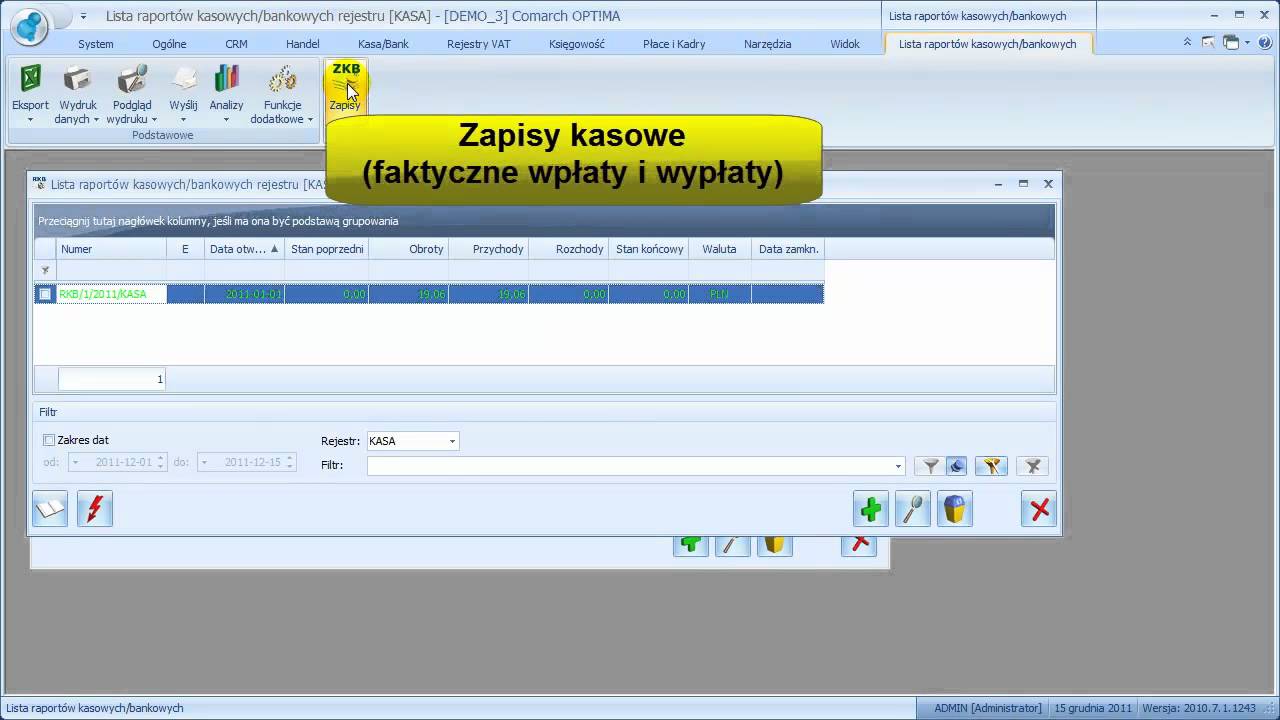1280x720 pixels.
Task: Click ADMIN [Administrator] in status bar
Action: [987, 708]
